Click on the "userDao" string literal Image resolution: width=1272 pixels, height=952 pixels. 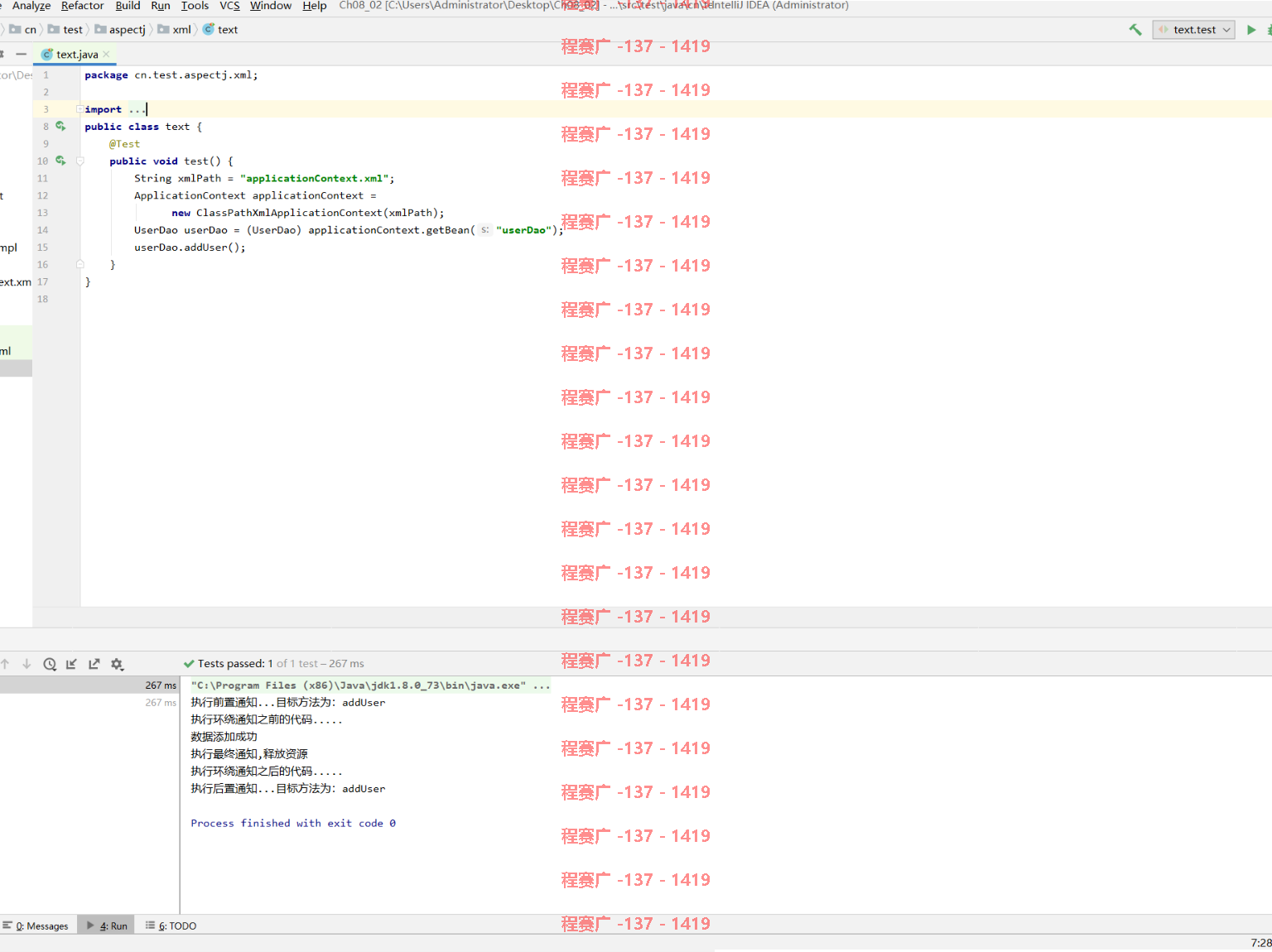[523, 230]
